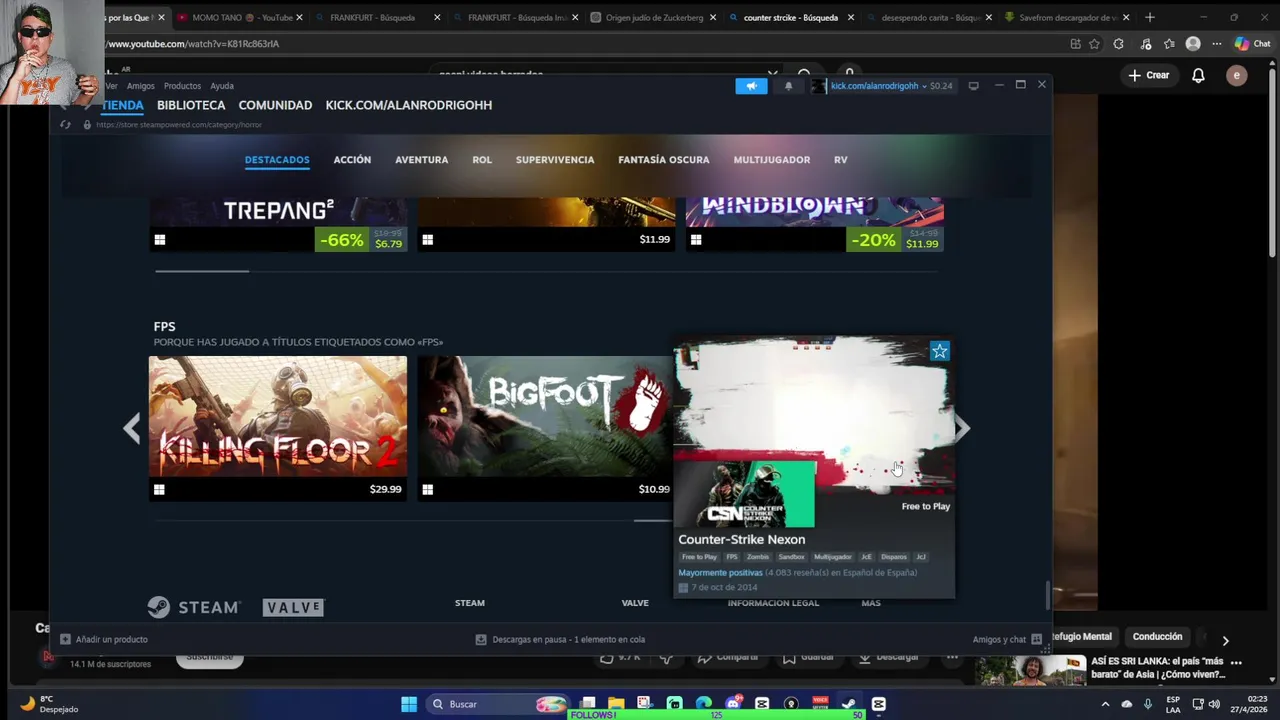The image size is (1280, 720).
Task: Open Descargas en pausa download status
Action: [x=560, y=639]
